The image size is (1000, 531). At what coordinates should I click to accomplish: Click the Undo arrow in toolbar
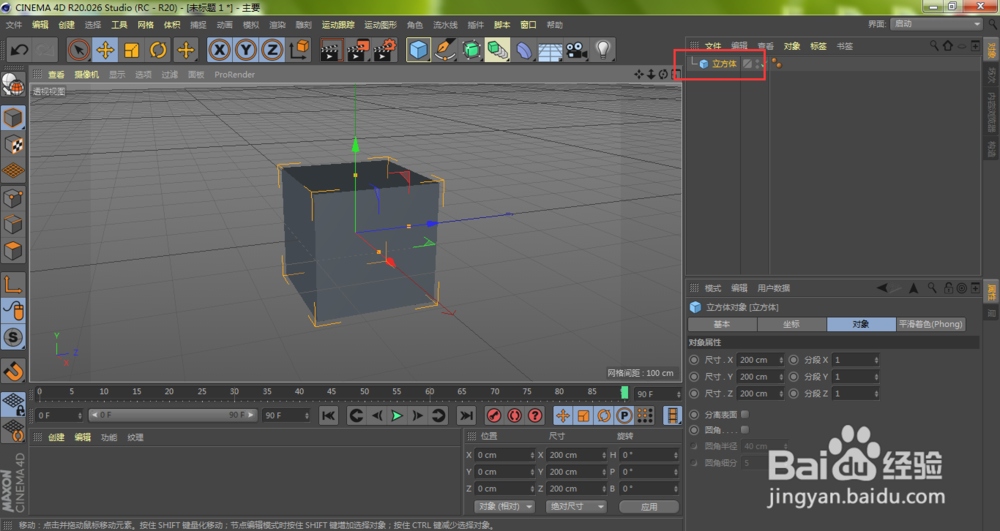[19, 50]
